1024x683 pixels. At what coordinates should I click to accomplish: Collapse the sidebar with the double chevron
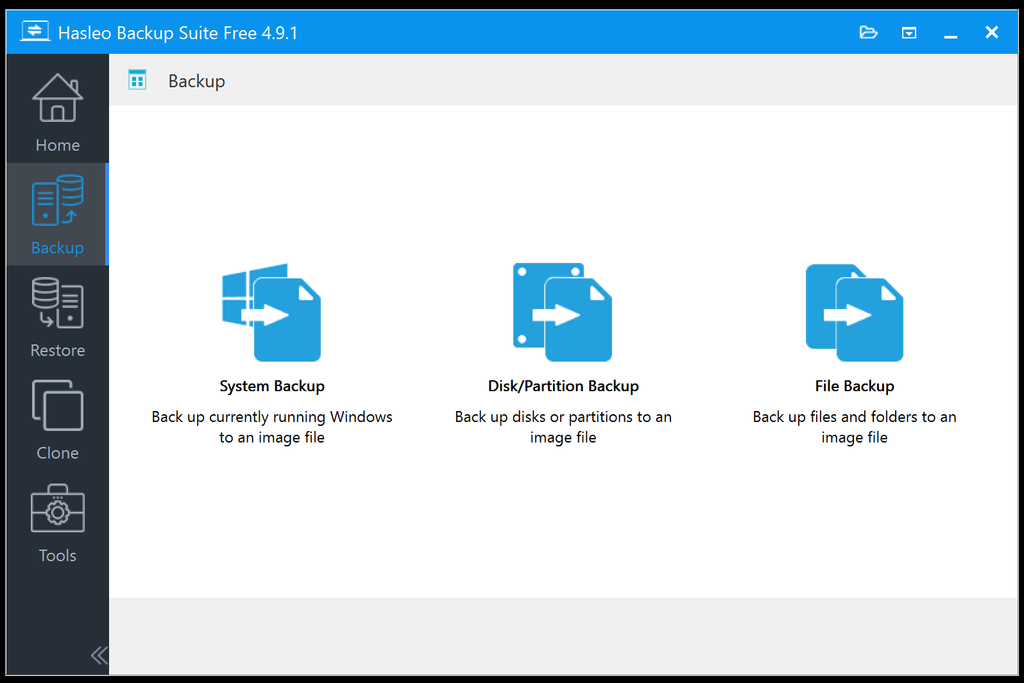99,655
